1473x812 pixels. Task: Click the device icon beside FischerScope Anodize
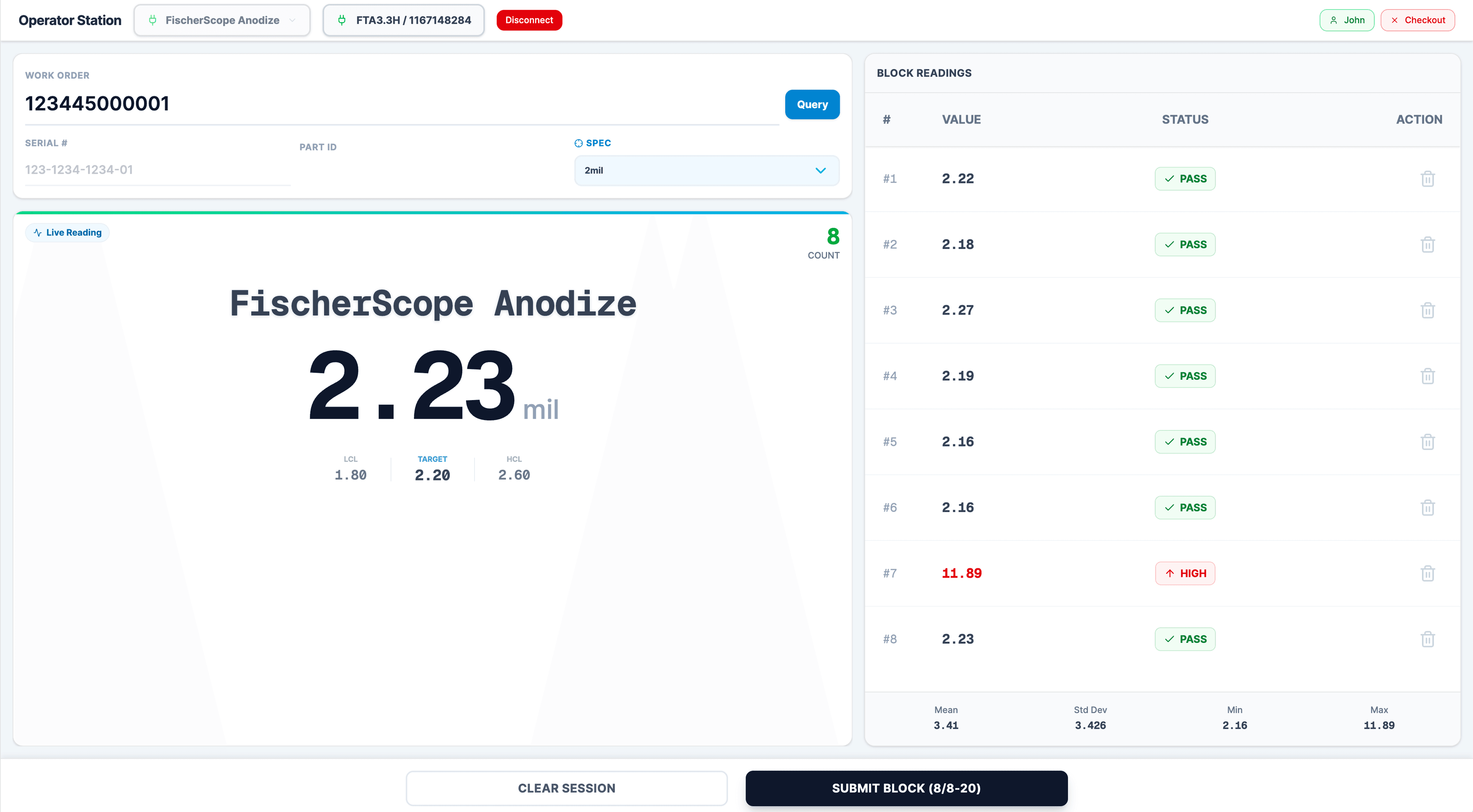153,20
